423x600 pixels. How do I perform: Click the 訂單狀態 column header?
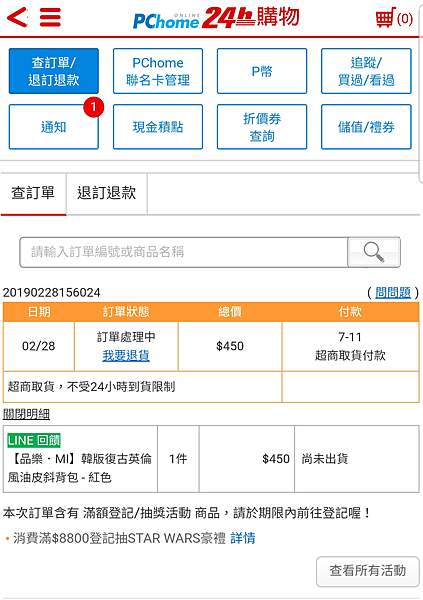coord(126,312)
